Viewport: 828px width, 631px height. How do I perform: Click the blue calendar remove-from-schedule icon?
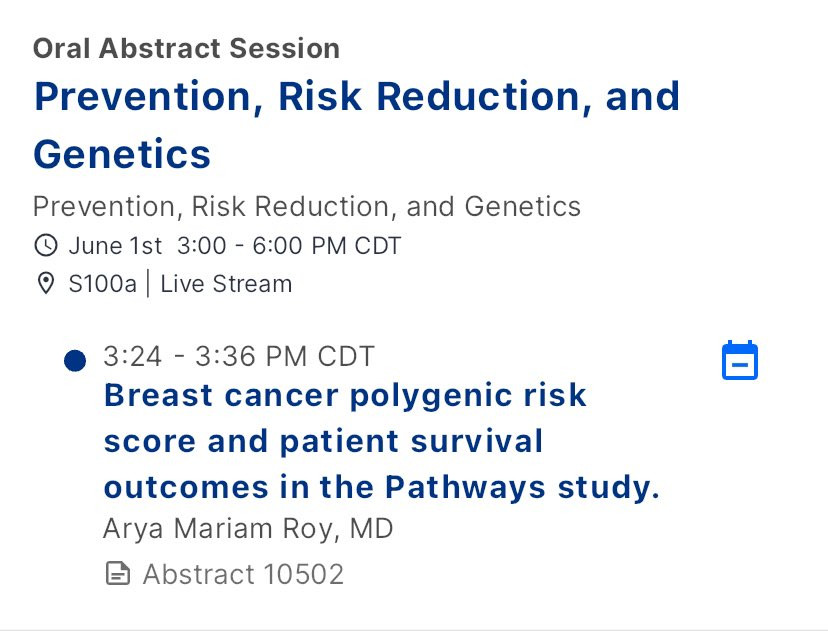pyautogui.click(x=740, y=360)
